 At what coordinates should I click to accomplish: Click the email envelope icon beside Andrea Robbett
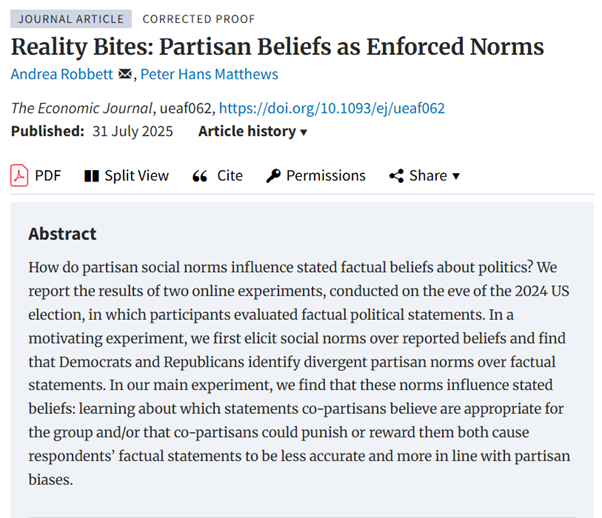(x=125, y=74)
